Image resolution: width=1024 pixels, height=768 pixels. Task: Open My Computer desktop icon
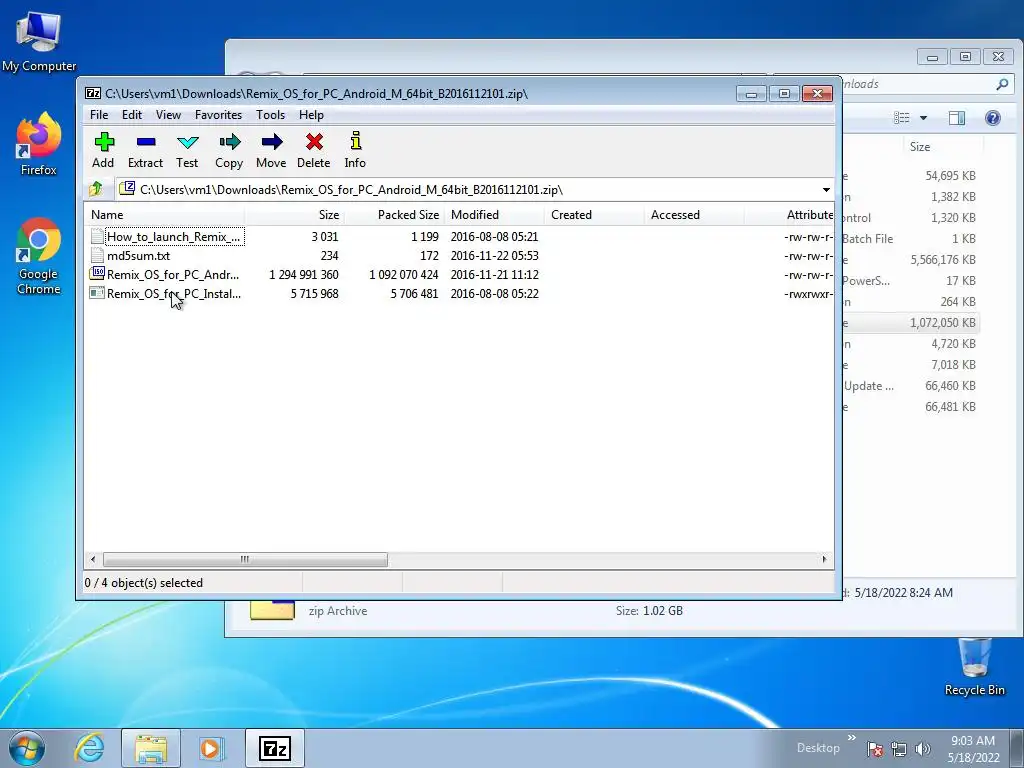39,41
